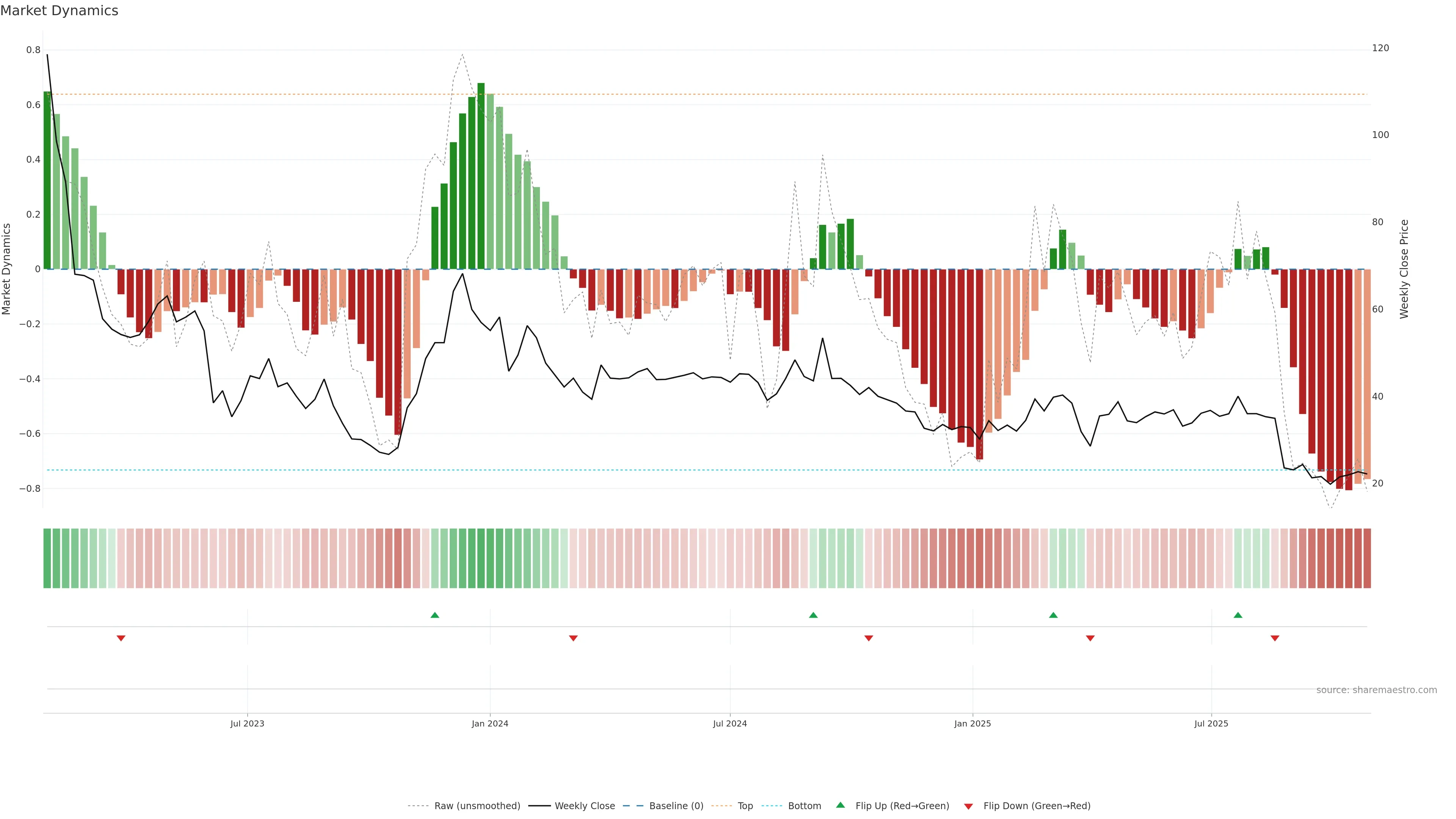Screen dimensions: 1456x819
Task: Click the Jan 2024 x-axis label
Action: pyautogui.click(x=490, y=723)
